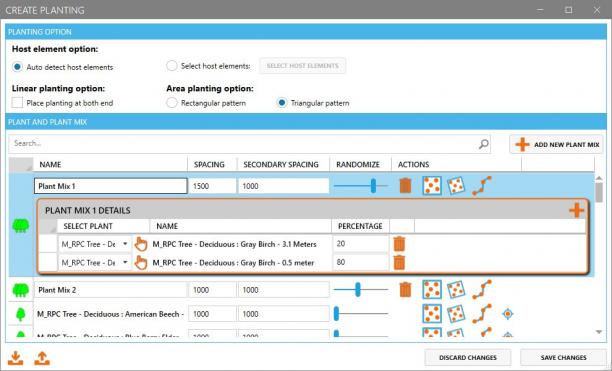Select Auto detect host elements option

click(x=17, y=67)
